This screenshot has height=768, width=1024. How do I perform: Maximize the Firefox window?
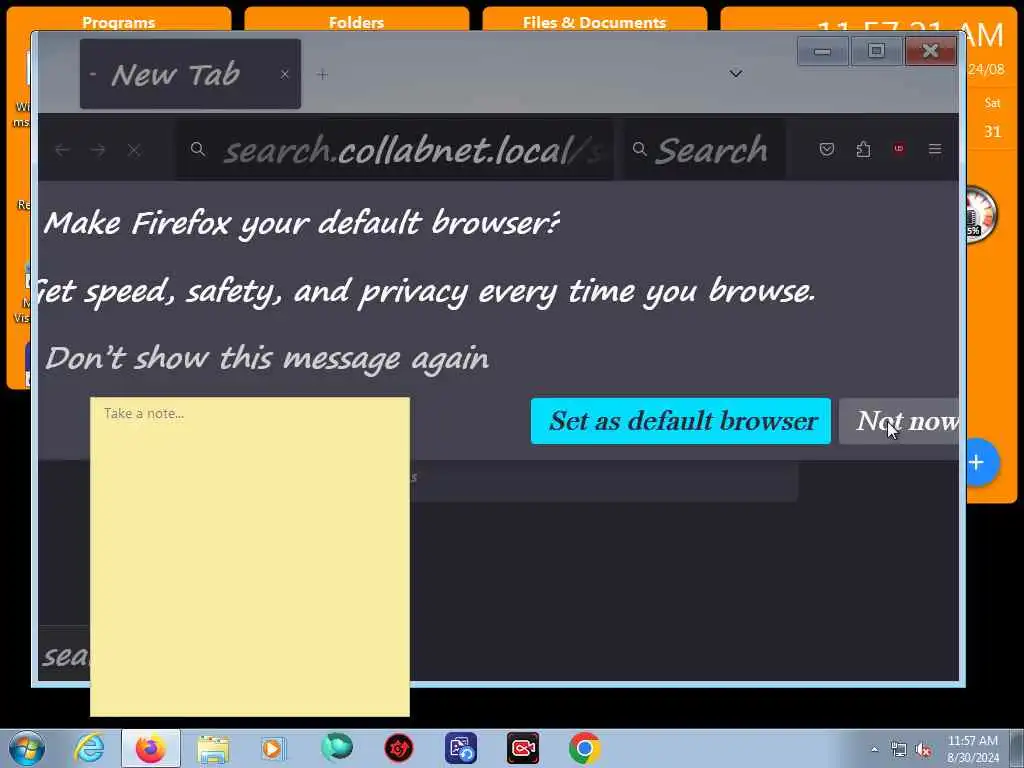tap(876, 51)
